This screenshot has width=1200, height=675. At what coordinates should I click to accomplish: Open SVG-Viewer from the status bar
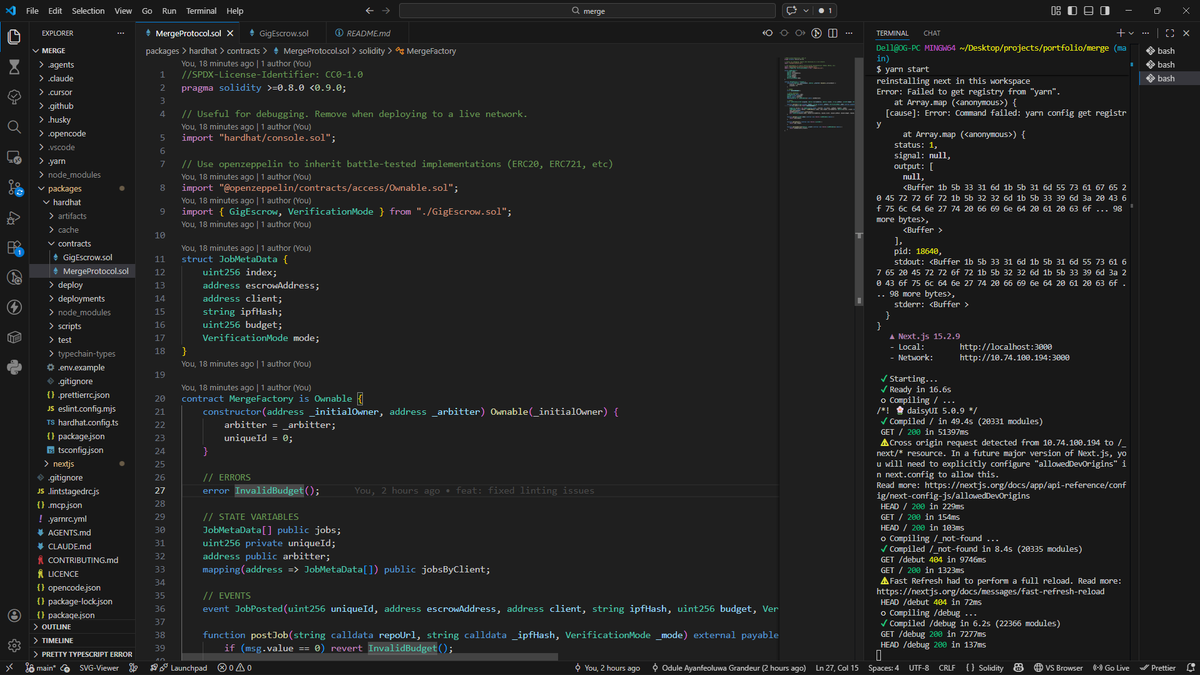point(99,667)
